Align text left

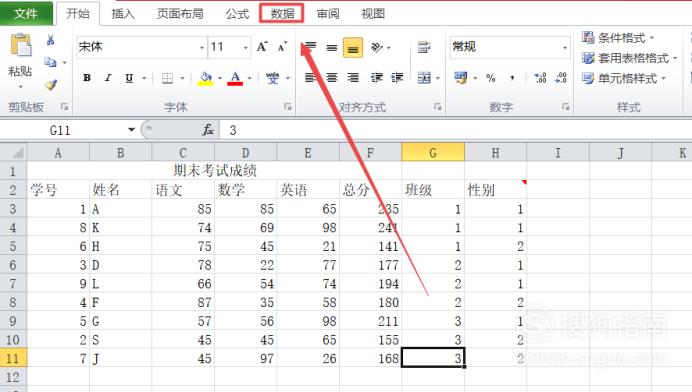[311, 78]
